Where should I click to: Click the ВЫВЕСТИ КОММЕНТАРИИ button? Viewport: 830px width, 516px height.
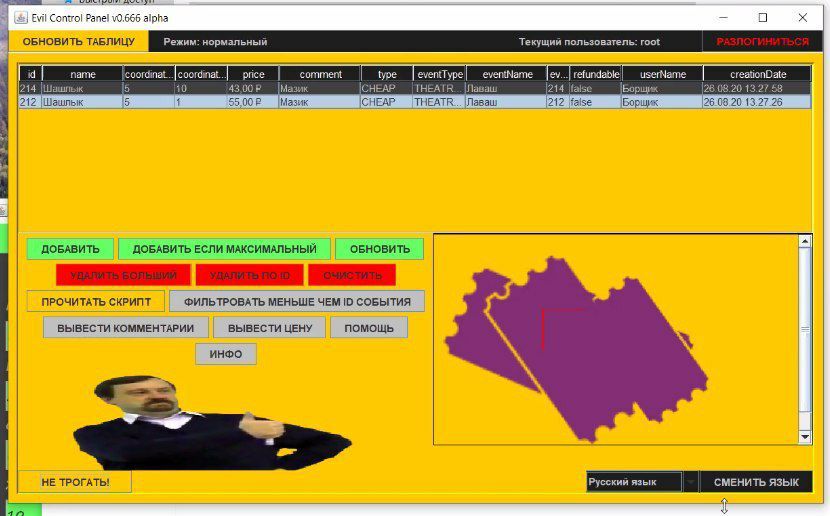[x=125, y=328]
